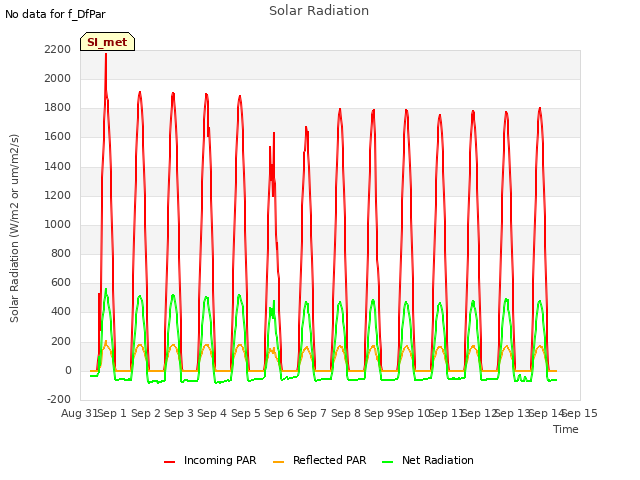Screen dimensions: 640x480
Task: Click the -200 y-axis tick label
Action: tap(59, 399)
